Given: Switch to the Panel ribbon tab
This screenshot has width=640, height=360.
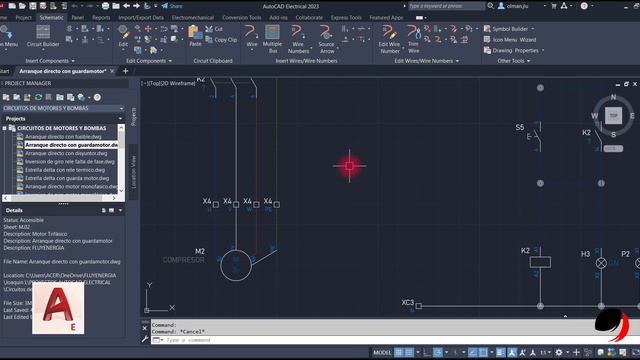Looking at the screenshot, I should click(78, 18).
